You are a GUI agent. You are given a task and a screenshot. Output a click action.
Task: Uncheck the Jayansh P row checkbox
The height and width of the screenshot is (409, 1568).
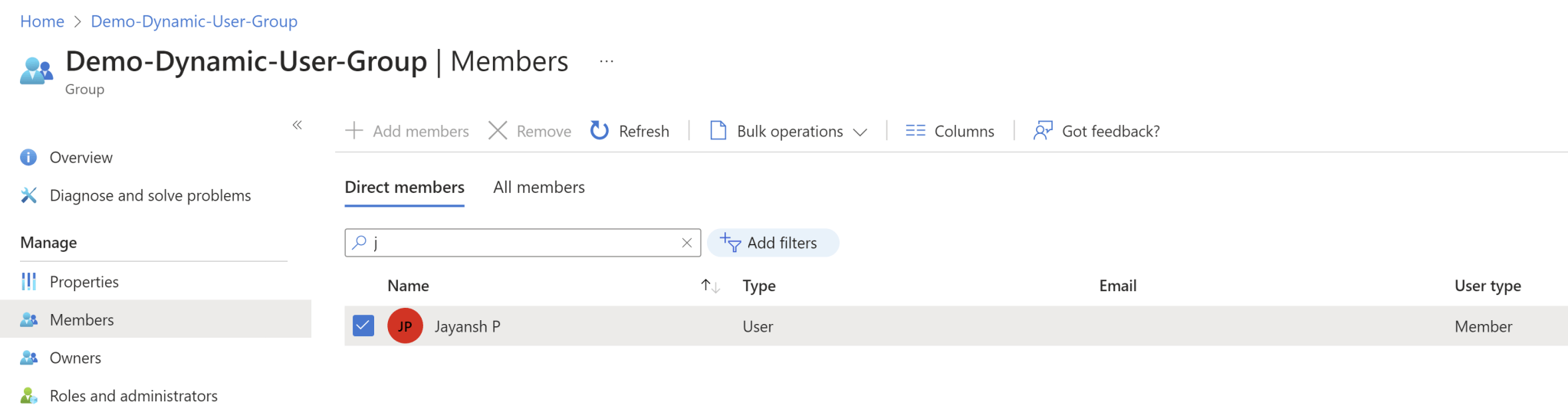[x=363, y=326]
